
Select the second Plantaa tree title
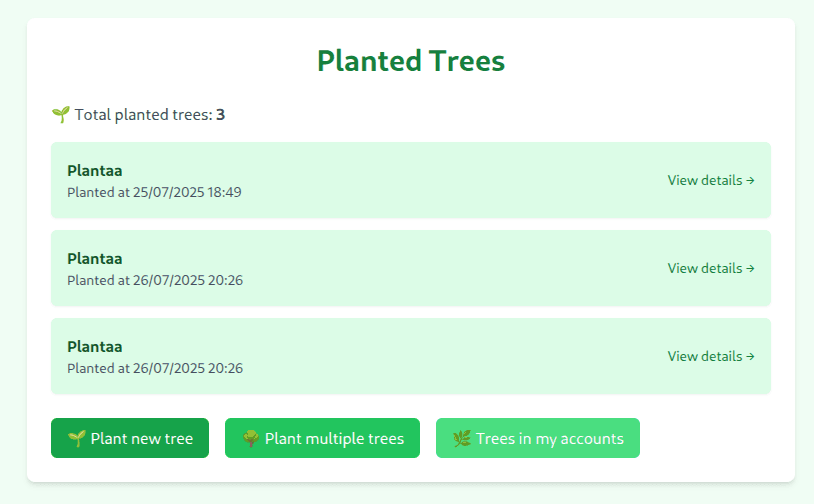(94, 259)
